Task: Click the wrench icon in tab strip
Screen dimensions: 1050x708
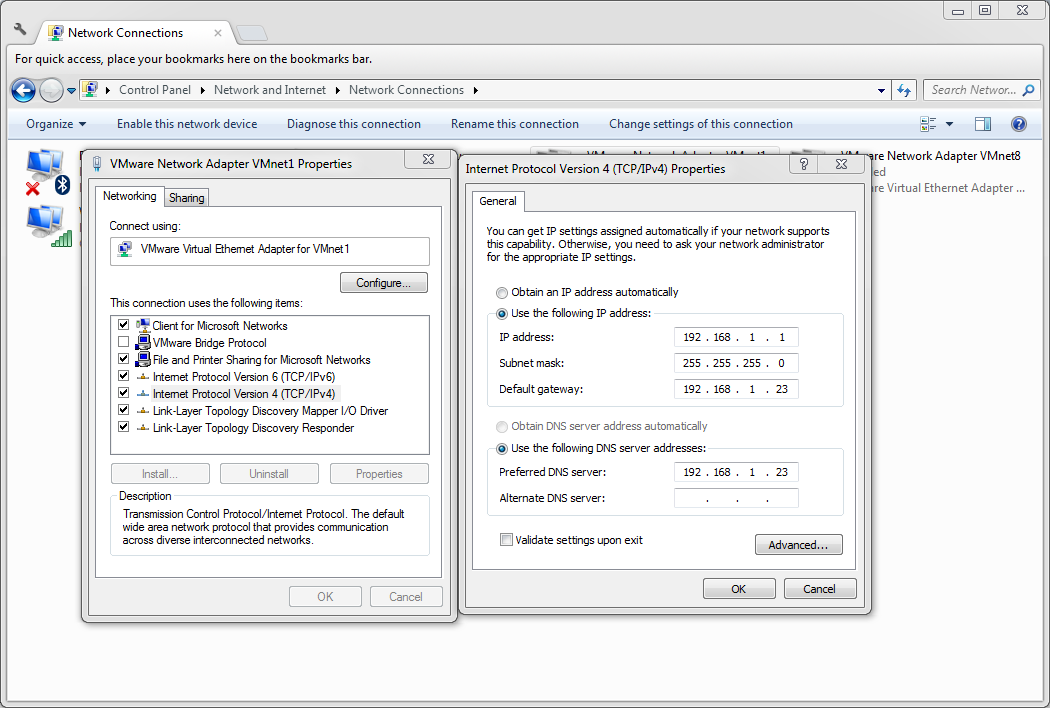Action: pyautogui.click(x=20, y=29)
